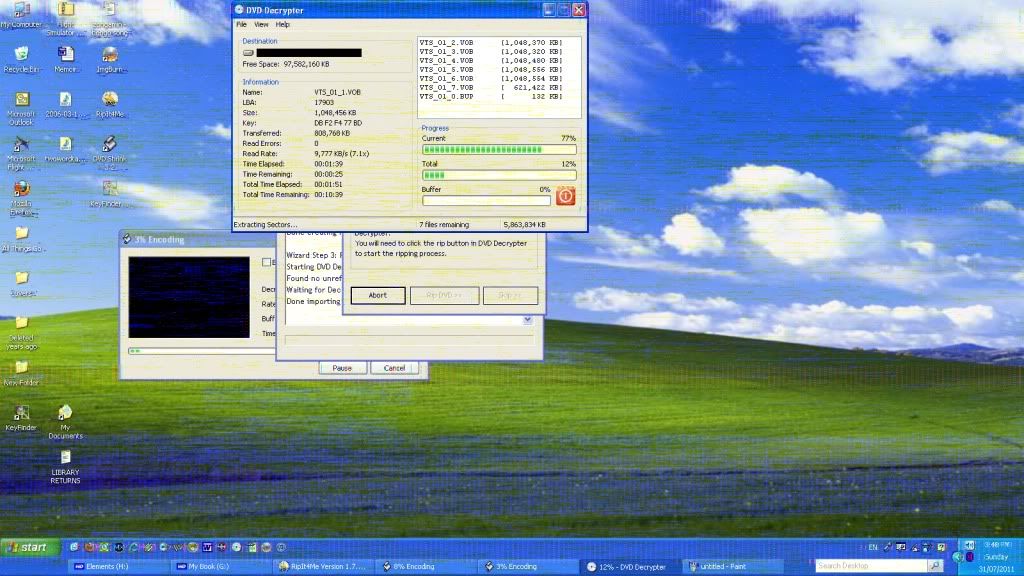Image resolution: width=1024 pixels, height=576 pixels.
Task: Select VTS_01_5.VOB in the file list
Action: point(491,69)
